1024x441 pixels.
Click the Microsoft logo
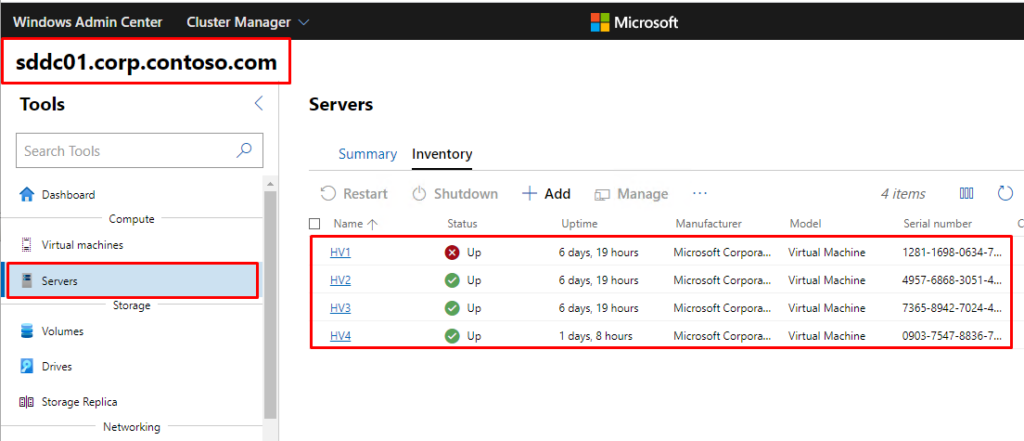635,22
